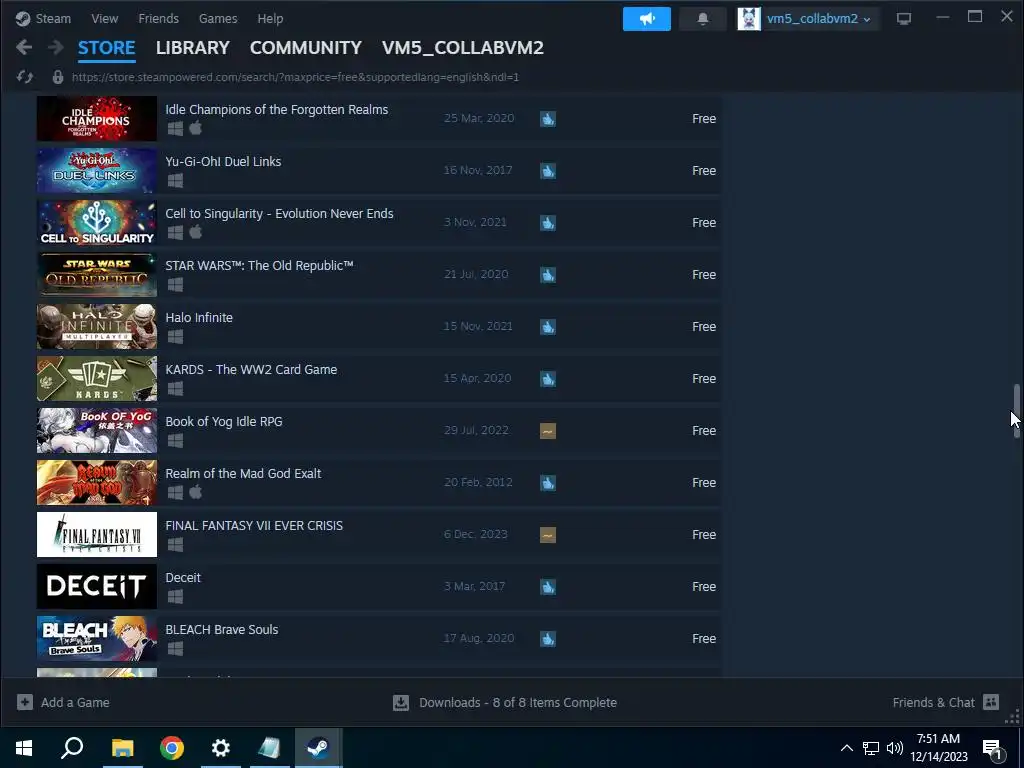Select the STORE tab
This screenshot has width=1024, height=768.
[106, 48]
